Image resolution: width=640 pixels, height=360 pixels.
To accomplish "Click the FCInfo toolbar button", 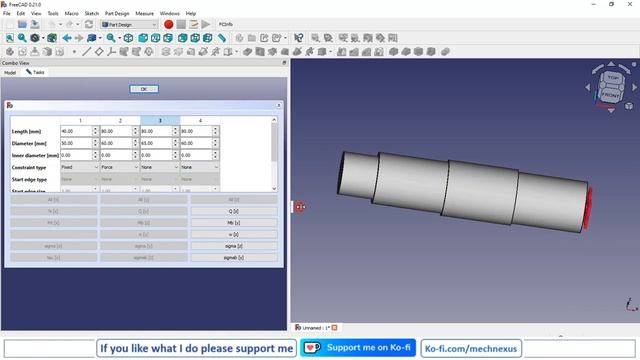I will (x=226, y=24).
